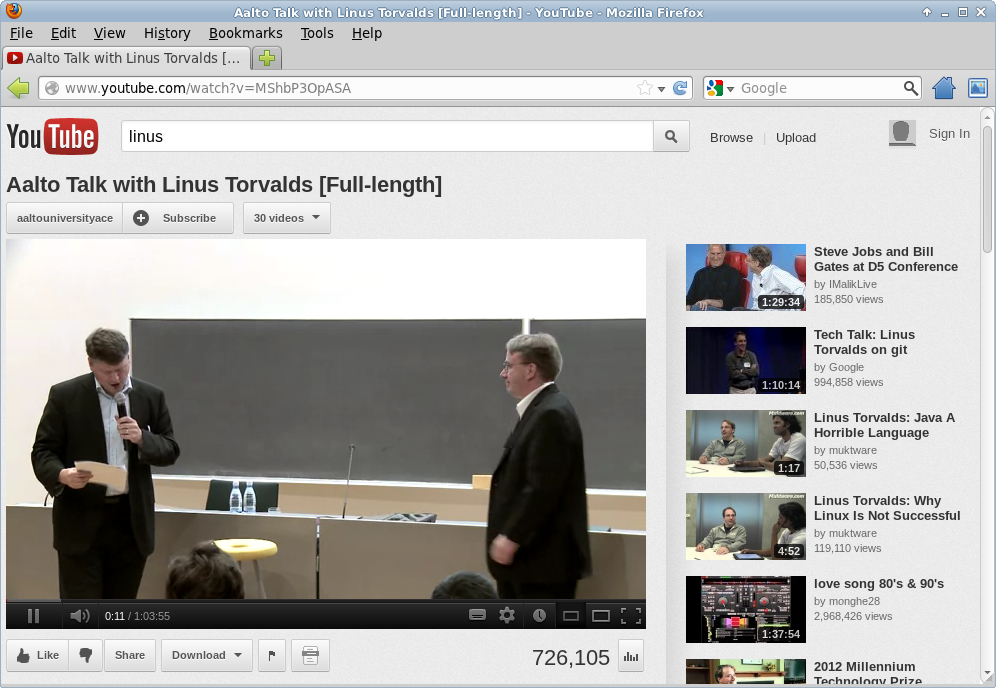Viewport: 996px width, 688px height.
Task: Go back with the green arrow
Action: [x=19, y=88]
